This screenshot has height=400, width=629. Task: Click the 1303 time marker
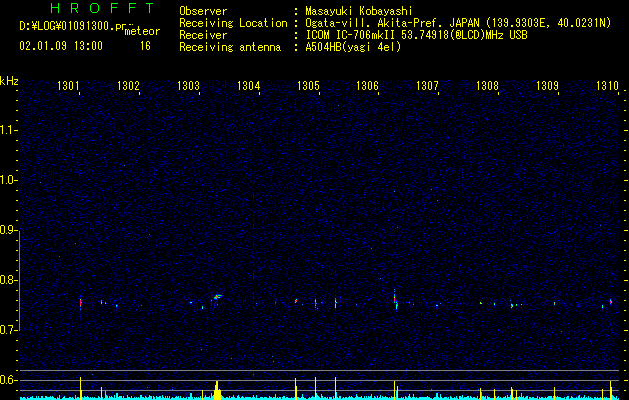point(188,85)
